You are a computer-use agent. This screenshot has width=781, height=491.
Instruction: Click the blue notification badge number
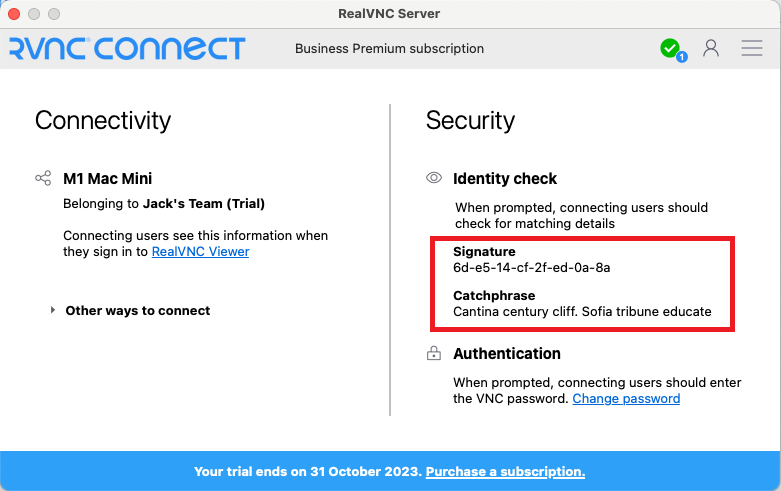pos(682,57)
